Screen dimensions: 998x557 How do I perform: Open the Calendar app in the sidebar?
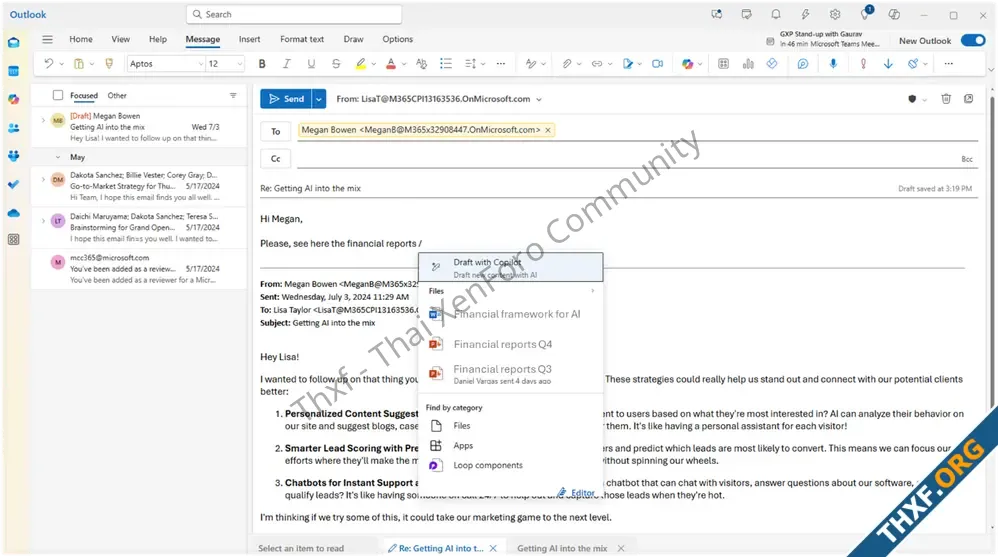(x=13, y=71)
